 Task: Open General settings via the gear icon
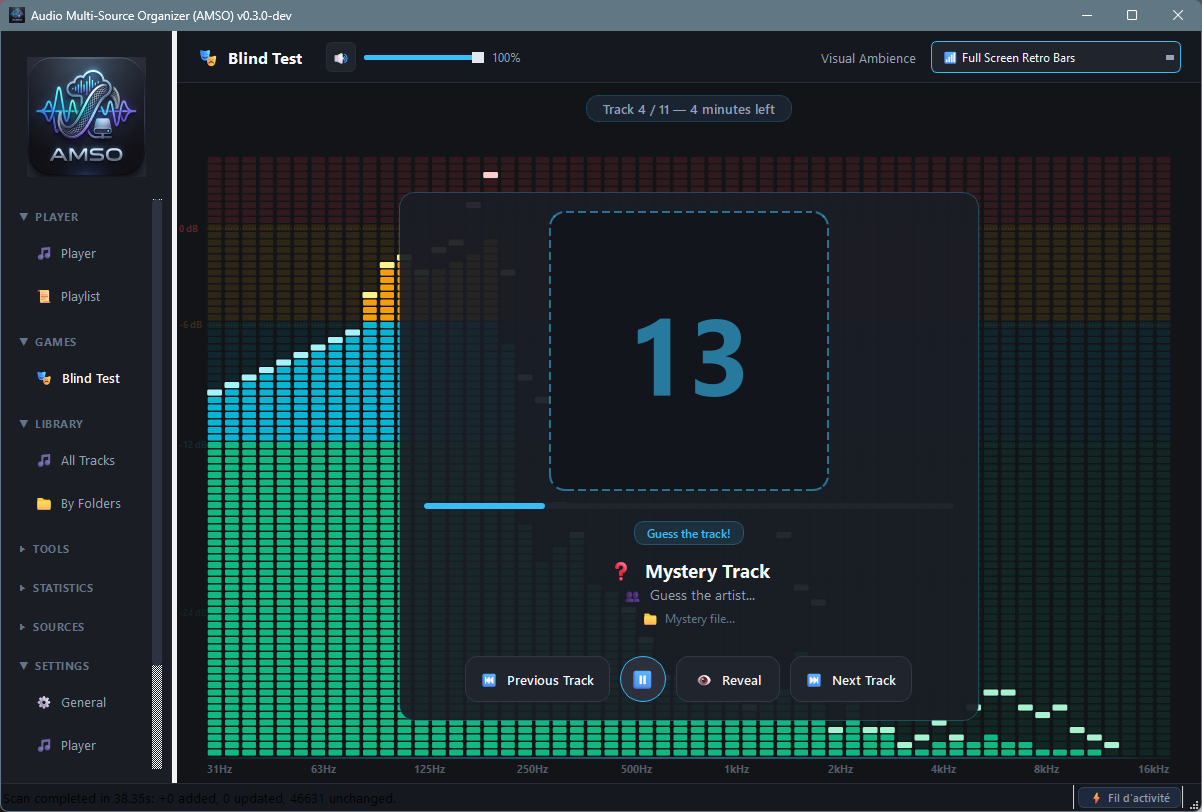point(44,702)
